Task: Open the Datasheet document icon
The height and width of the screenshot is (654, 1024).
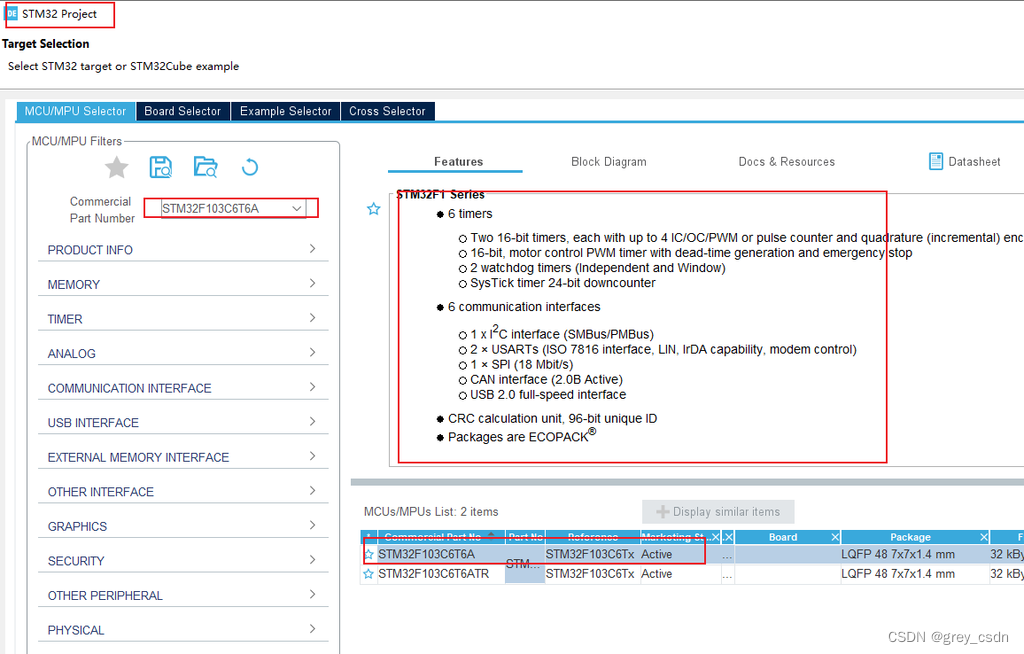Action: [x=936, y=161]
